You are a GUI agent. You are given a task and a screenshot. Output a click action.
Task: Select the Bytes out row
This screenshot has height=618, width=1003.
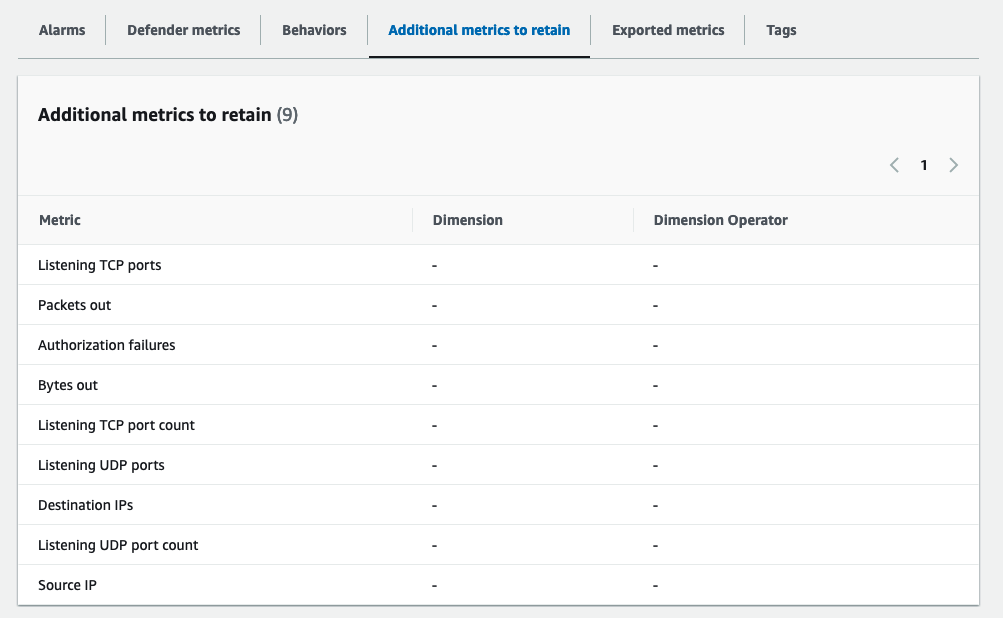(x=67, y=384)
